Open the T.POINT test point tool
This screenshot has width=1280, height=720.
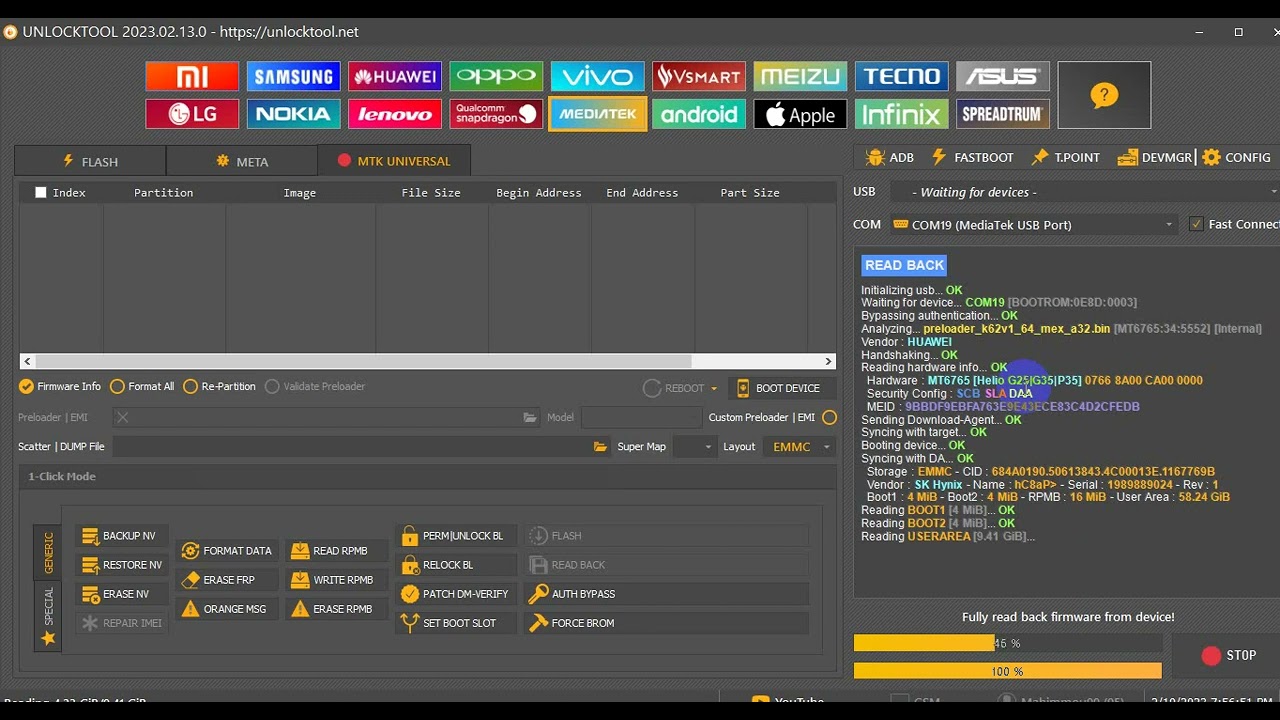pyautogui.click(x=1066, y=157)
